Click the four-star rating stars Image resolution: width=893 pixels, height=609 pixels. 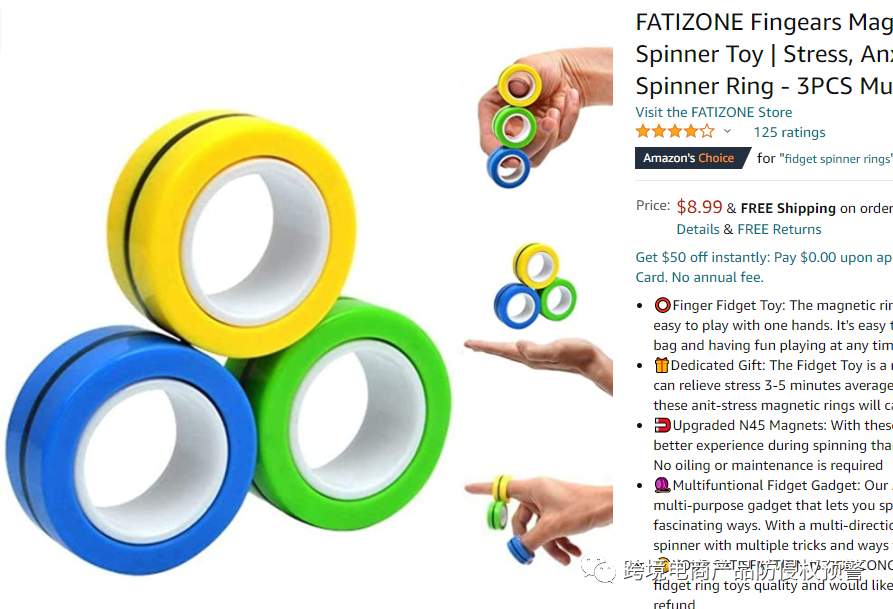tap(675, 132)
